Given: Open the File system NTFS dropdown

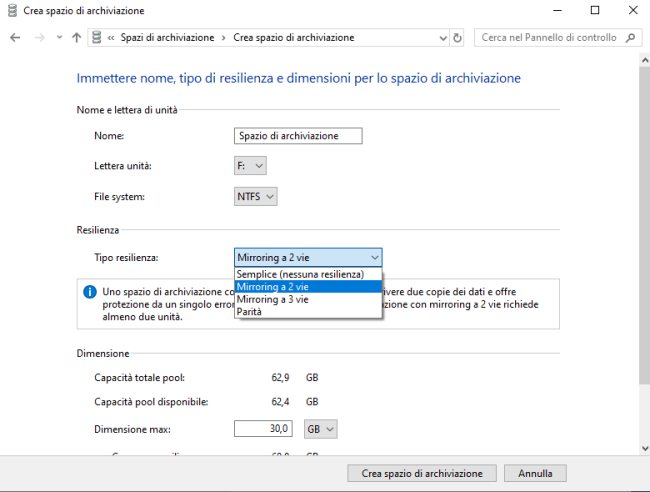Looking at the screenshot, I should (x=256, y=197).
